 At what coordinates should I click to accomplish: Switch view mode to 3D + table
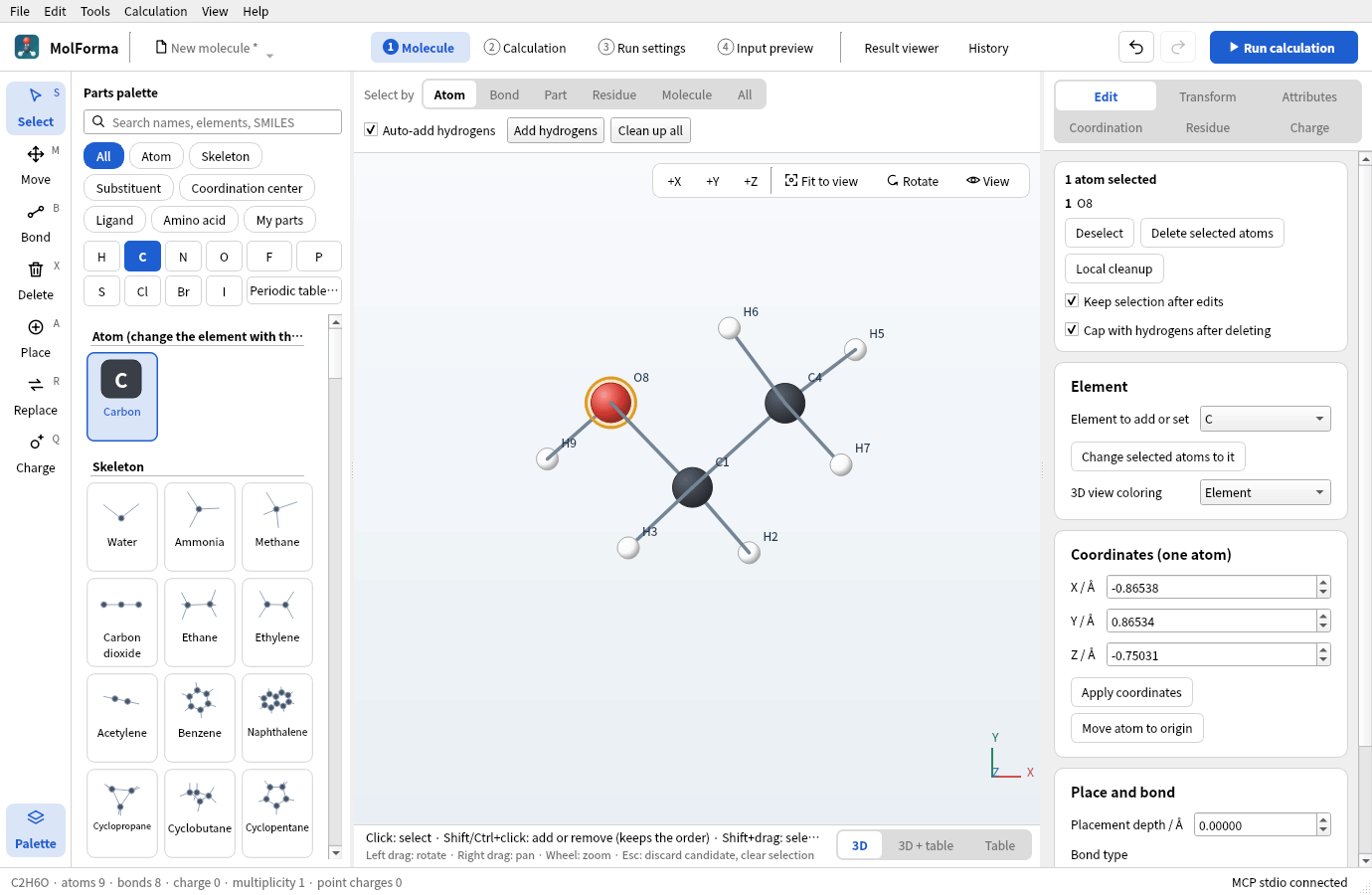click(x=926, y=846)
